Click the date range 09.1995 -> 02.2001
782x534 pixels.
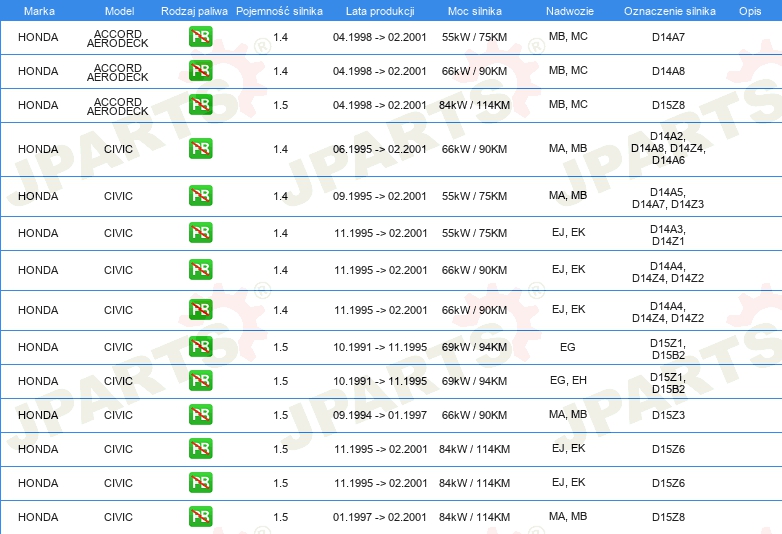[380, 196]
